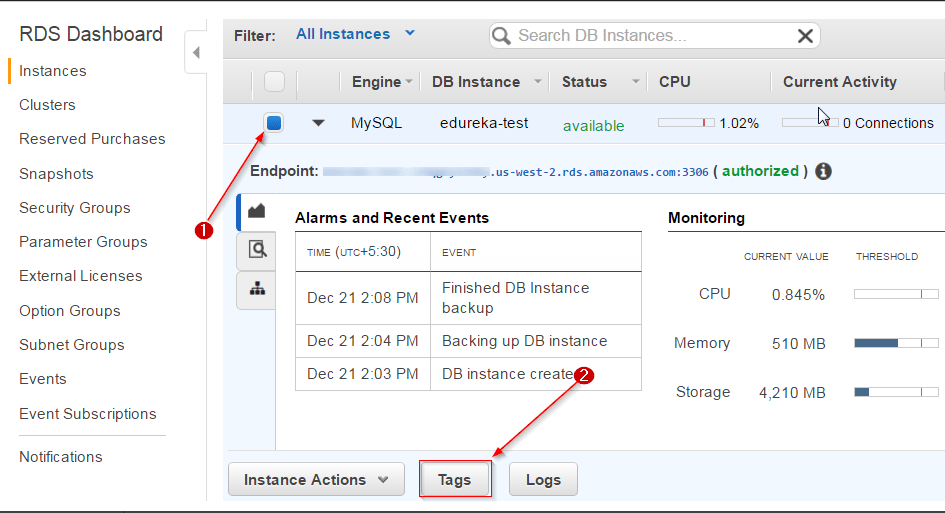The height and width of the screenshot is (513, 945).
Task: Click the Memory threshold bar
Action: coord(896,343)
